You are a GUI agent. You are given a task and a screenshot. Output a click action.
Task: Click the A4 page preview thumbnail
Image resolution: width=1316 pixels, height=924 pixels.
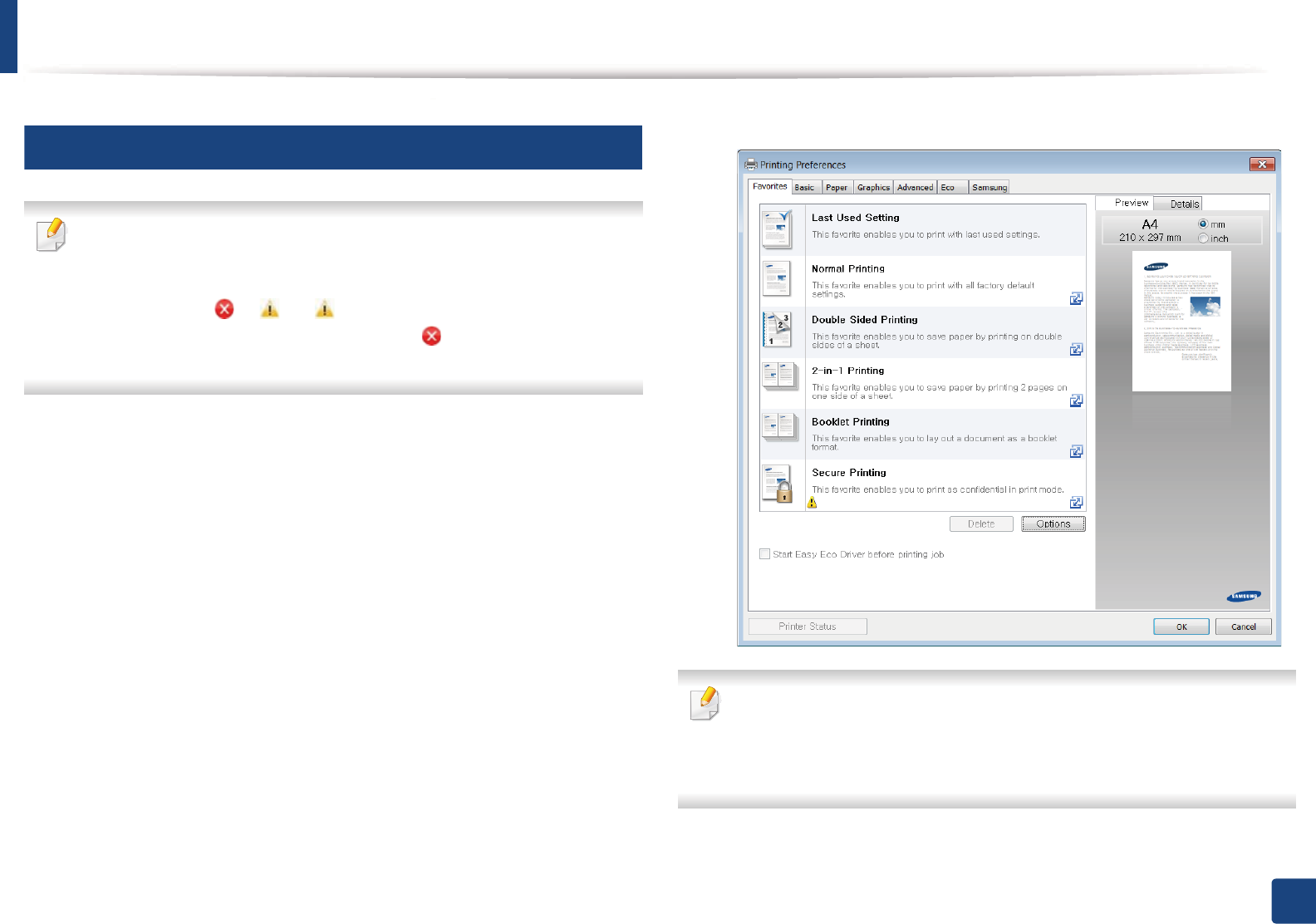point(1181,321)
